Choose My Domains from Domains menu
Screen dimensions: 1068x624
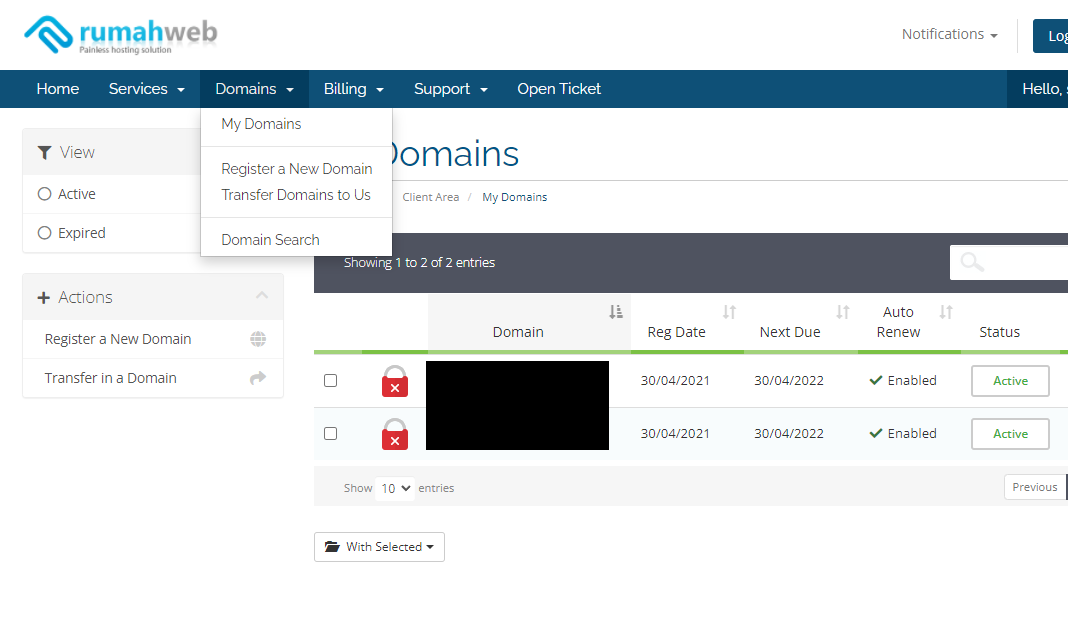point(262,124)
